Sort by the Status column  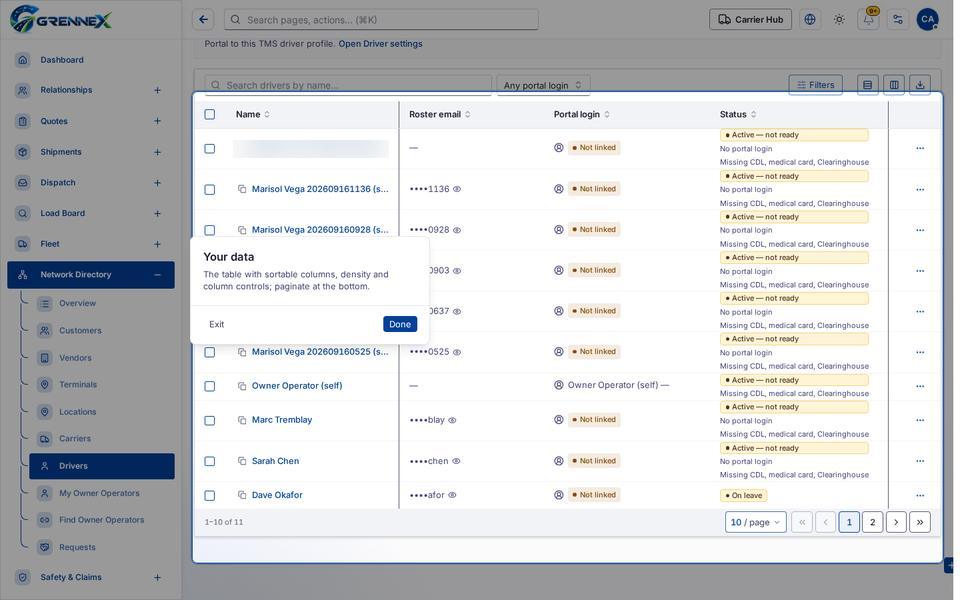(x=738, y=114)
